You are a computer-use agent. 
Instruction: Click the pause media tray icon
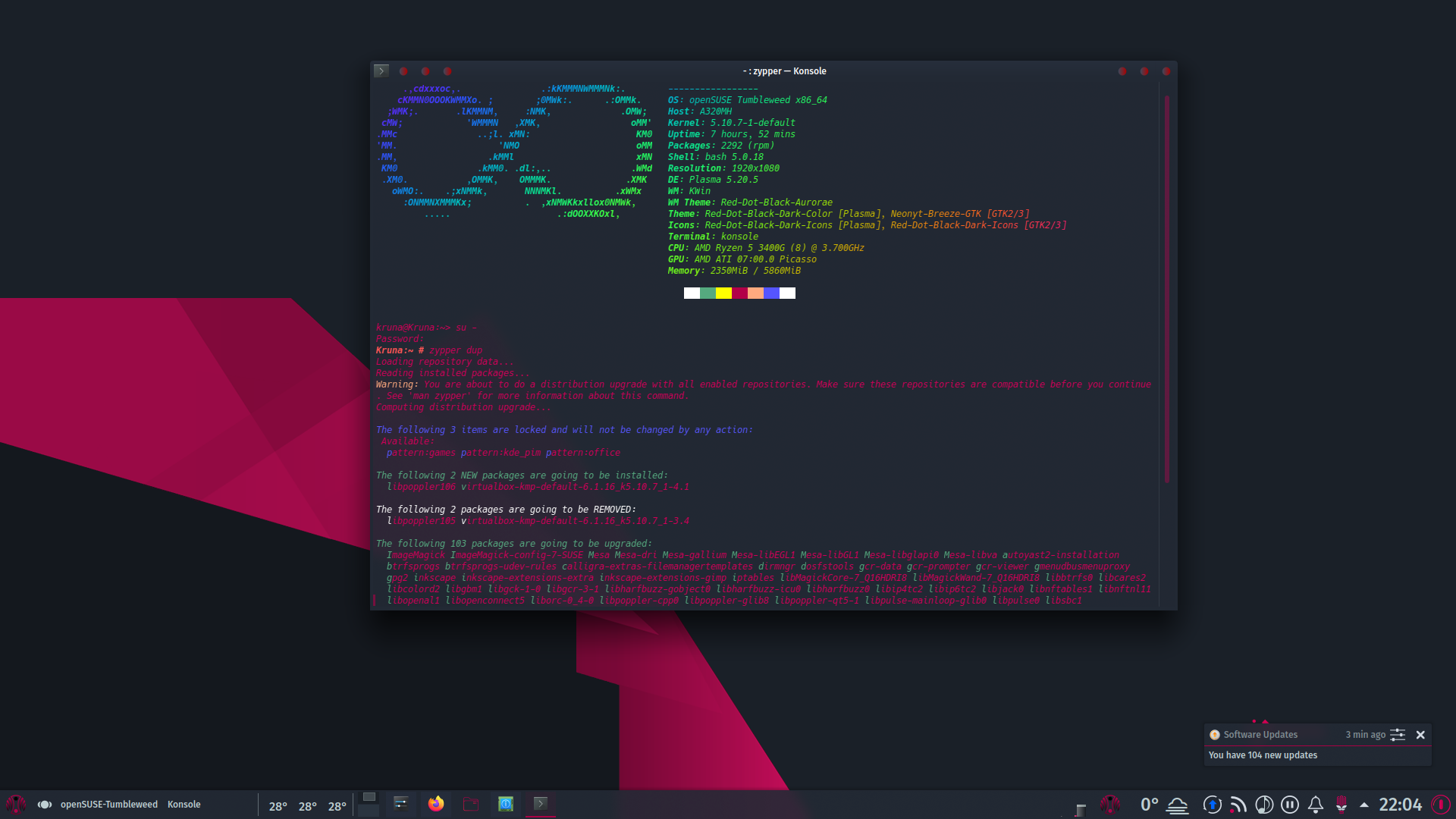click(x=1290, y=805)
